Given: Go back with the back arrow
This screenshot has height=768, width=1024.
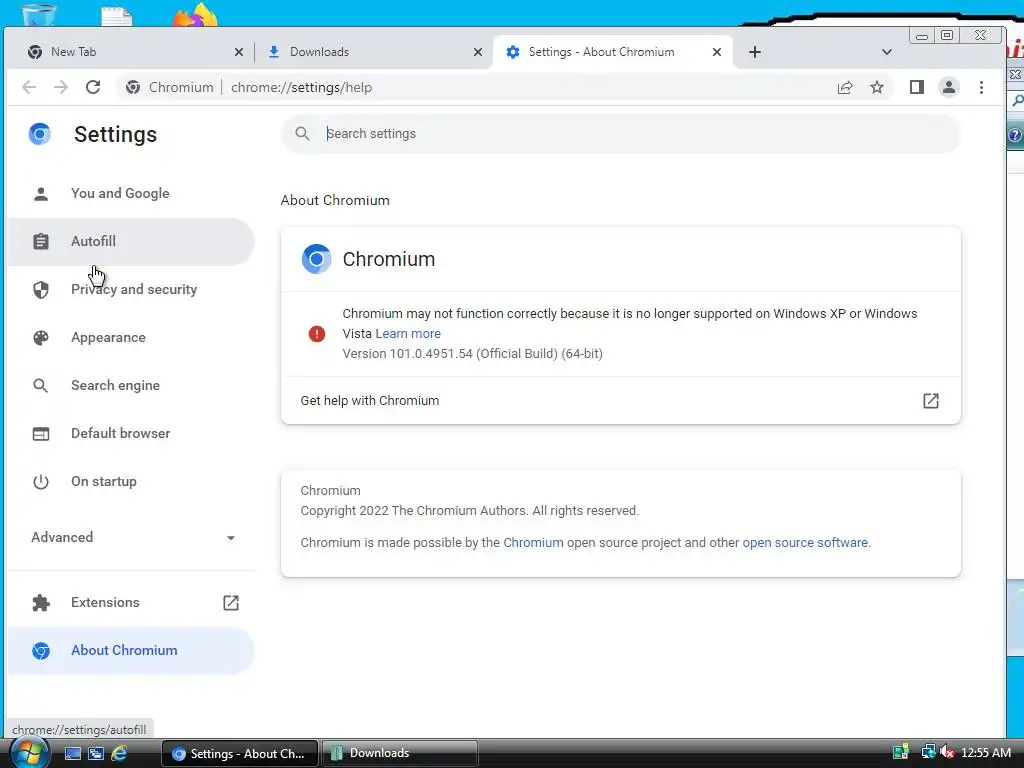Looking at the screenshot, I should coord(29,87).
